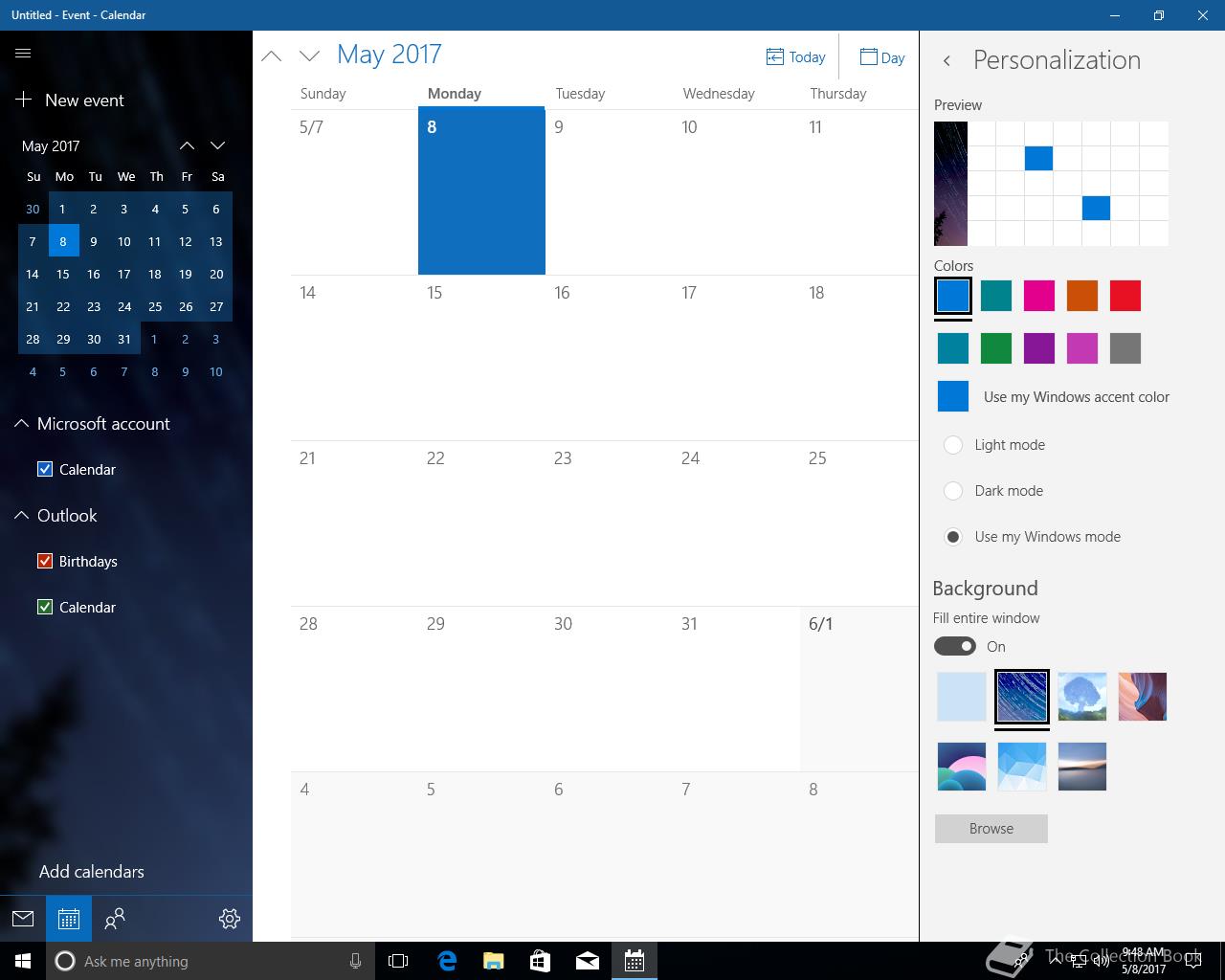Create a New event
Screen dimensions: 1225x980
(x=70, y=100)
